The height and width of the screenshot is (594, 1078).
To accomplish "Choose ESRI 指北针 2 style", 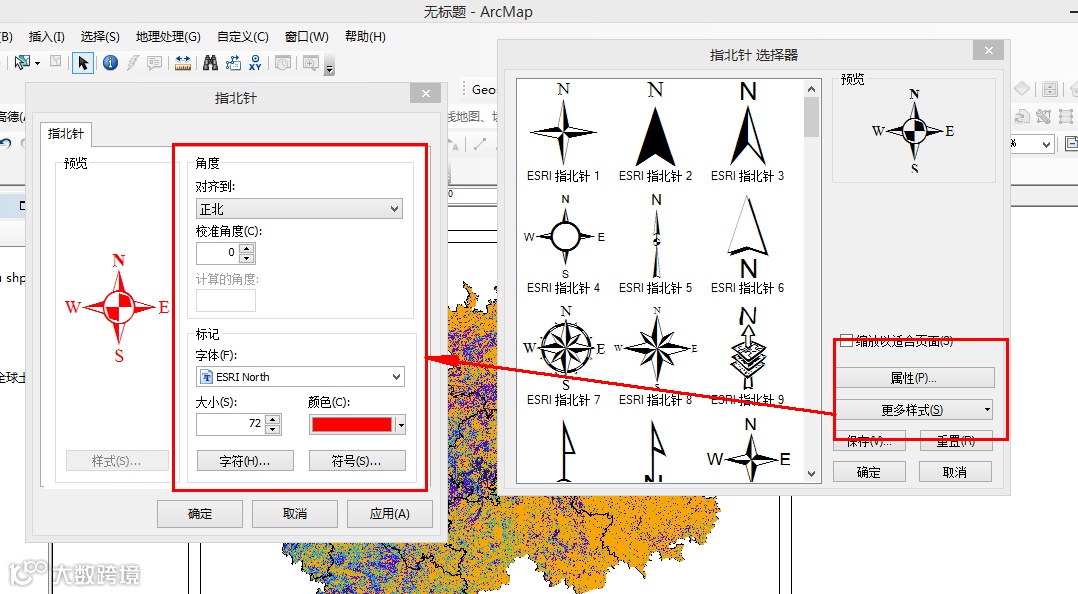I will click(655, 133).
